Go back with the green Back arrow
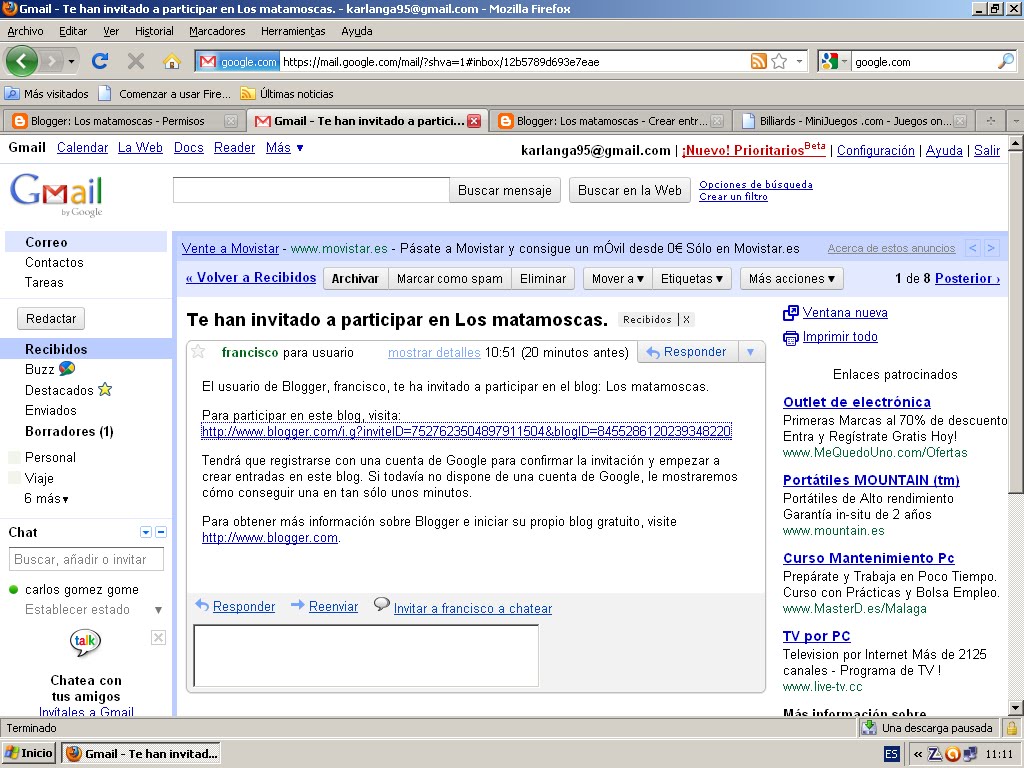This screenshot has width=1024, height=768. 22,61
